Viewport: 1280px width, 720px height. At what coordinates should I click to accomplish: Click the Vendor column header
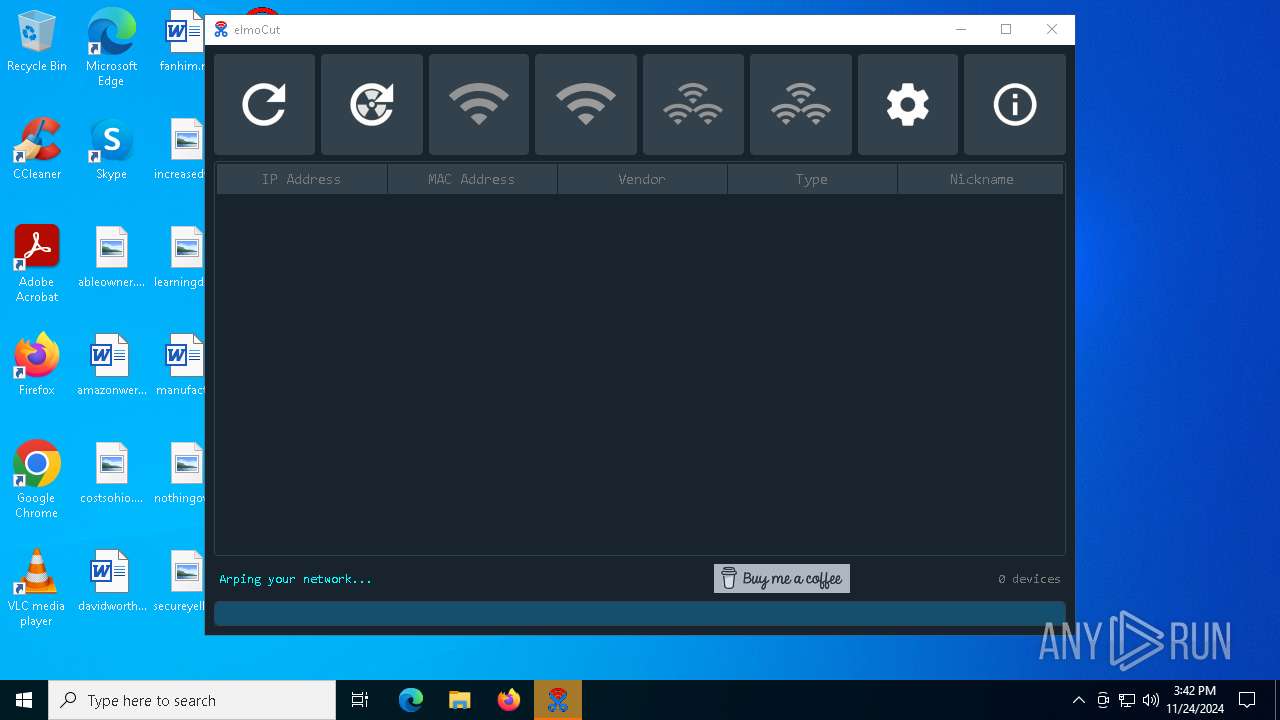[642, 179]
